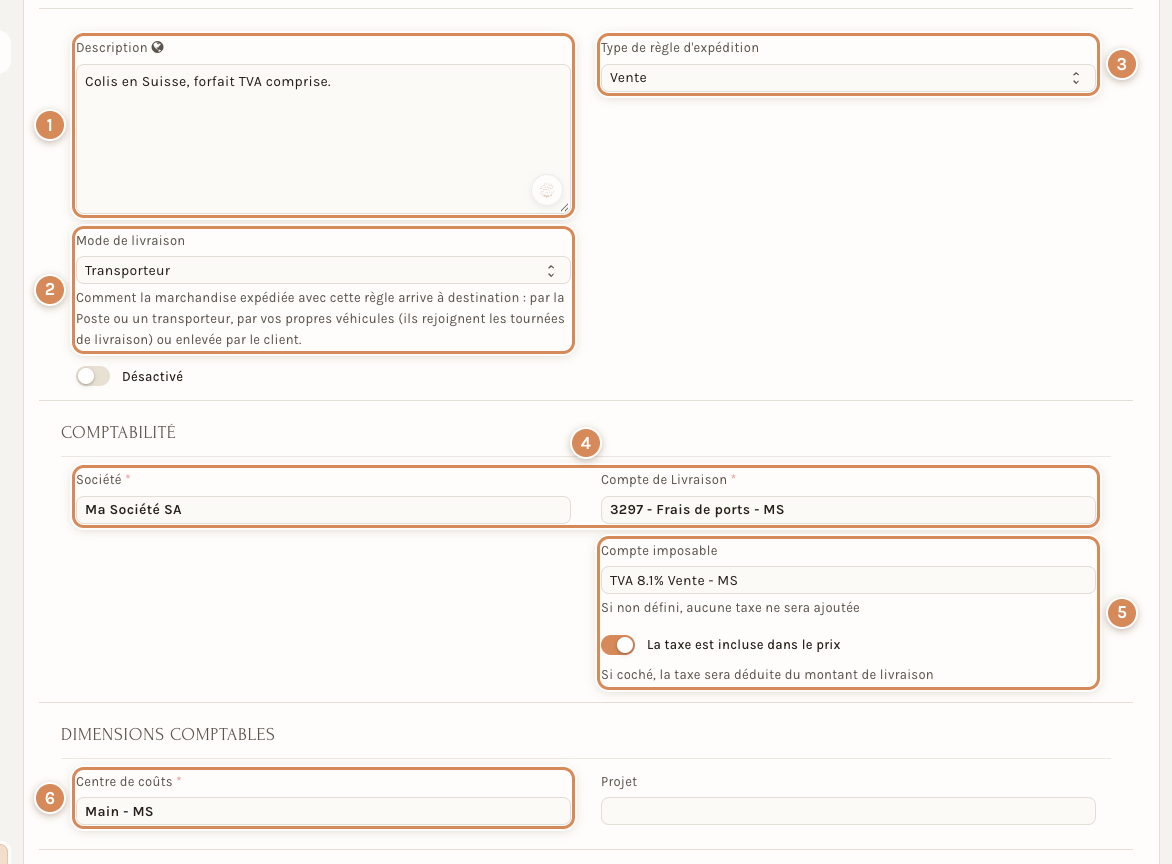This screenshot has width=1172, height=864.
Task: Click the resize grip of Description textarea
Action: 564,208
